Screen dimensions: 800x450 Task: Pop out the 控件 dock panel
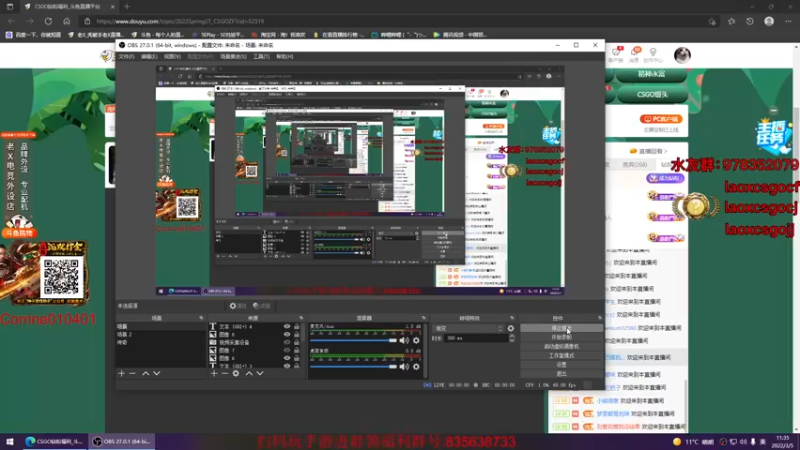coord(600,318)
